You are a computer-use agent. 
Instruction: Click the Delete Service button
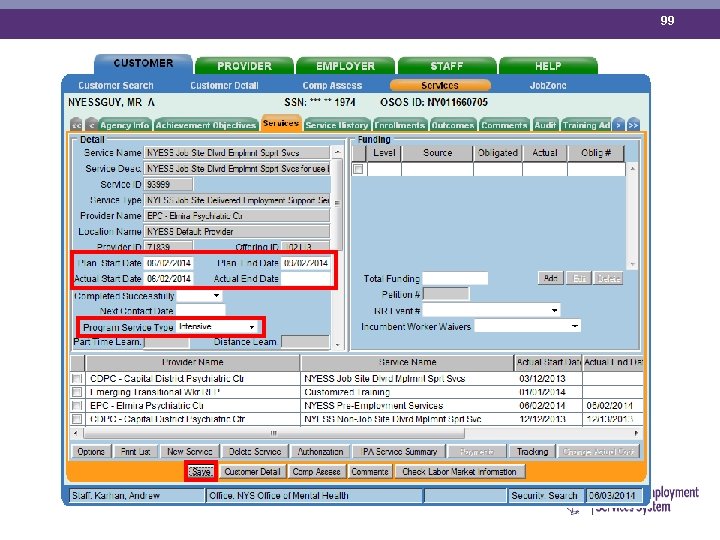click(255, 452)
